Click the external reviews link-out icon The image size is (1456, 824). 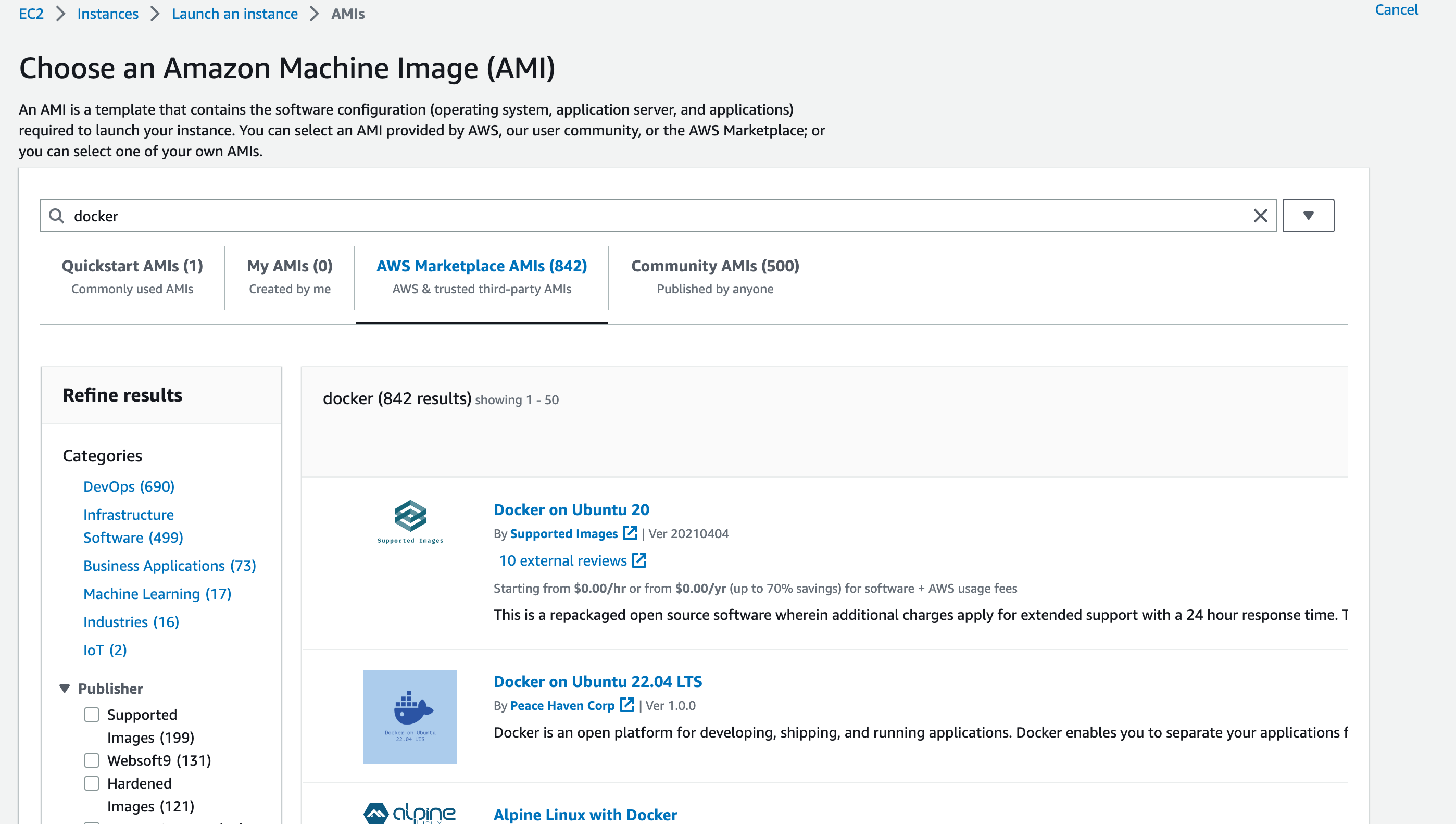(x=638, y=560)
